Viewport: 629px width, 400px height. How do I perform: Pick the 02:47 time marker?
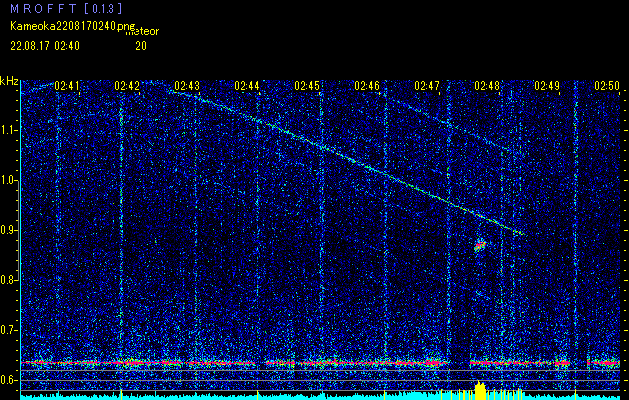point(427,86)
